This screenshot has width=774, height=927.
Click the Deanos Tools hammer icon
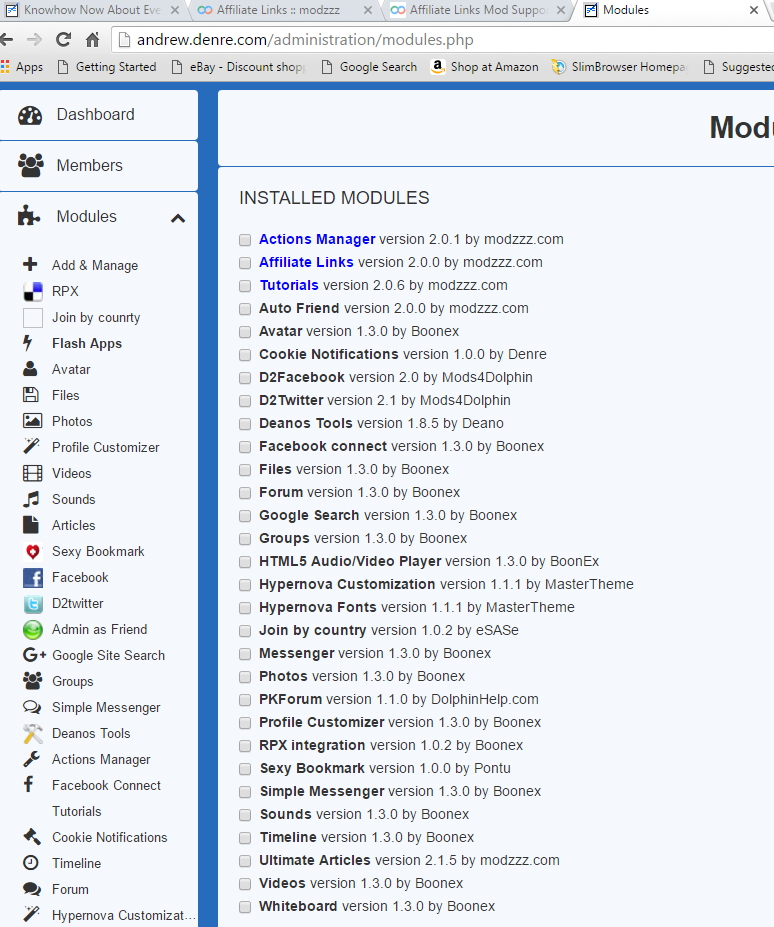[x=33, y=734]
